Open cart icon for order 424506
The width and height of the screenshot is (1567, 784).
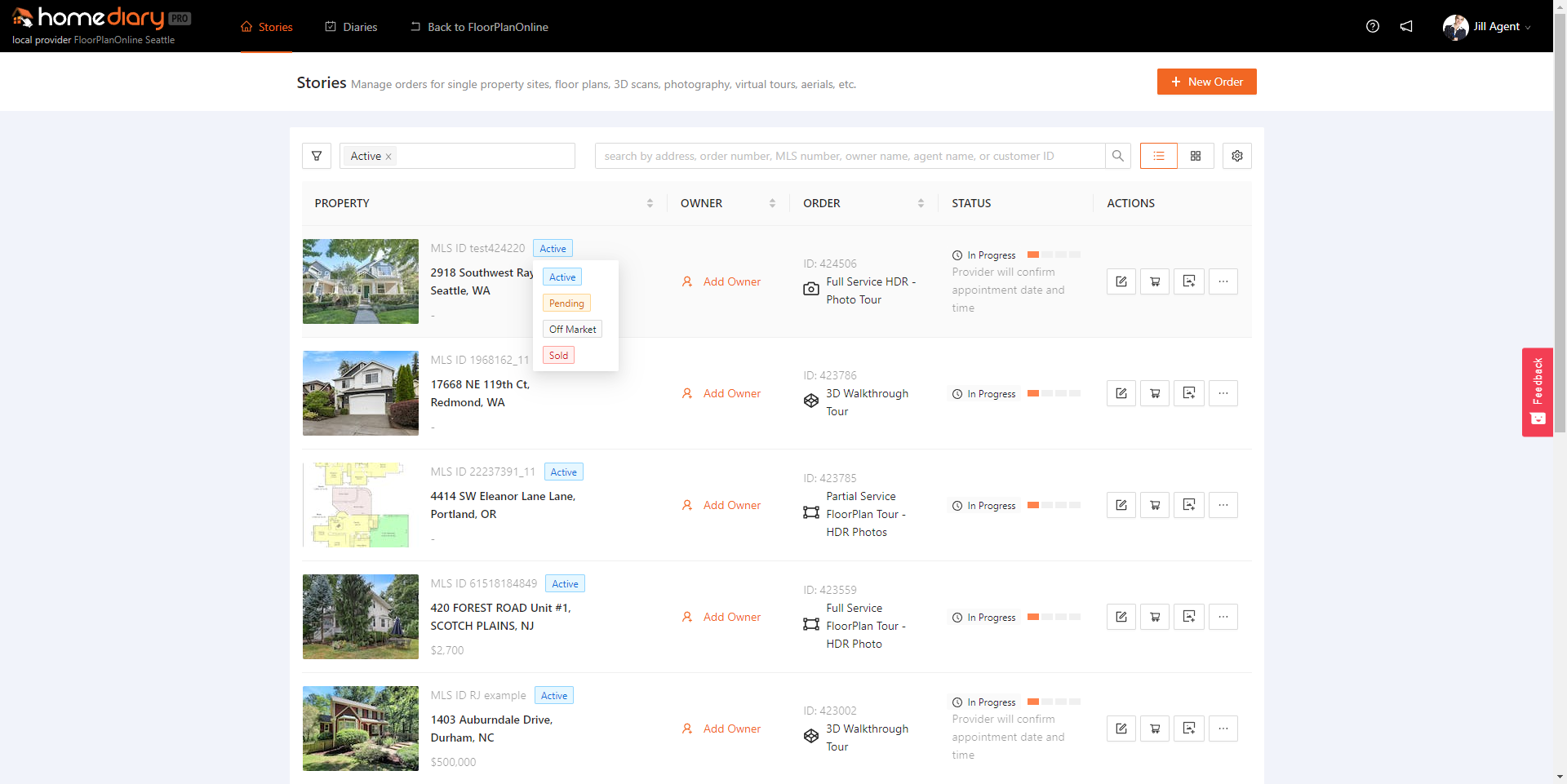1155,281
